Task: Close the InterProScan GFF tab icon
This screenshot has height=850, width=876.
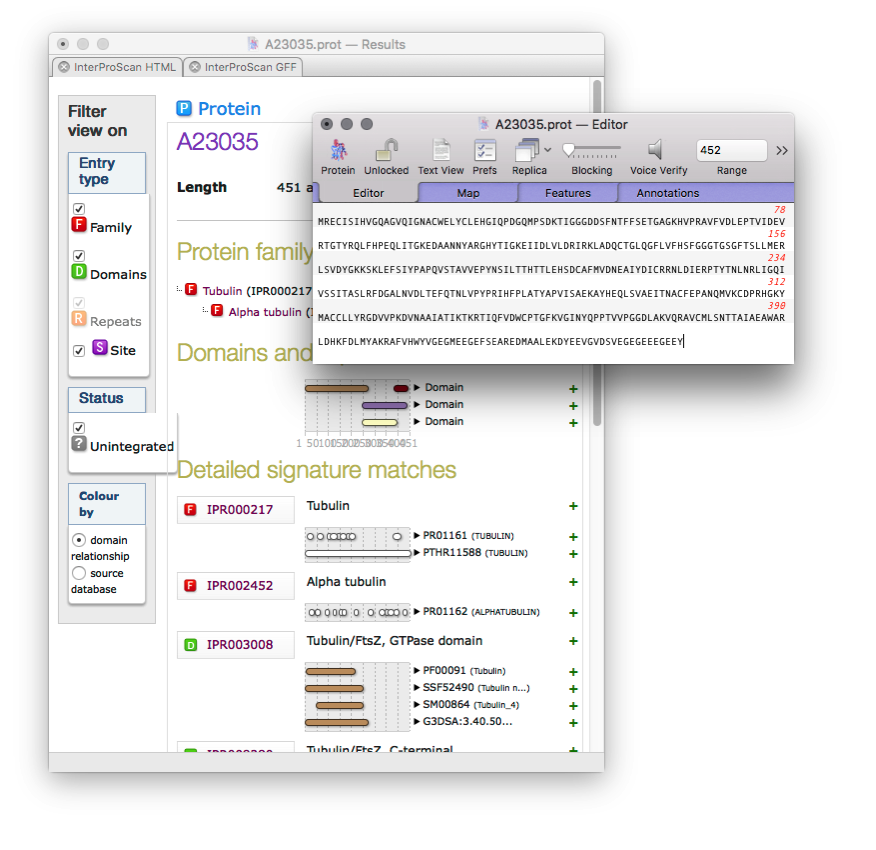Action: 195,68
